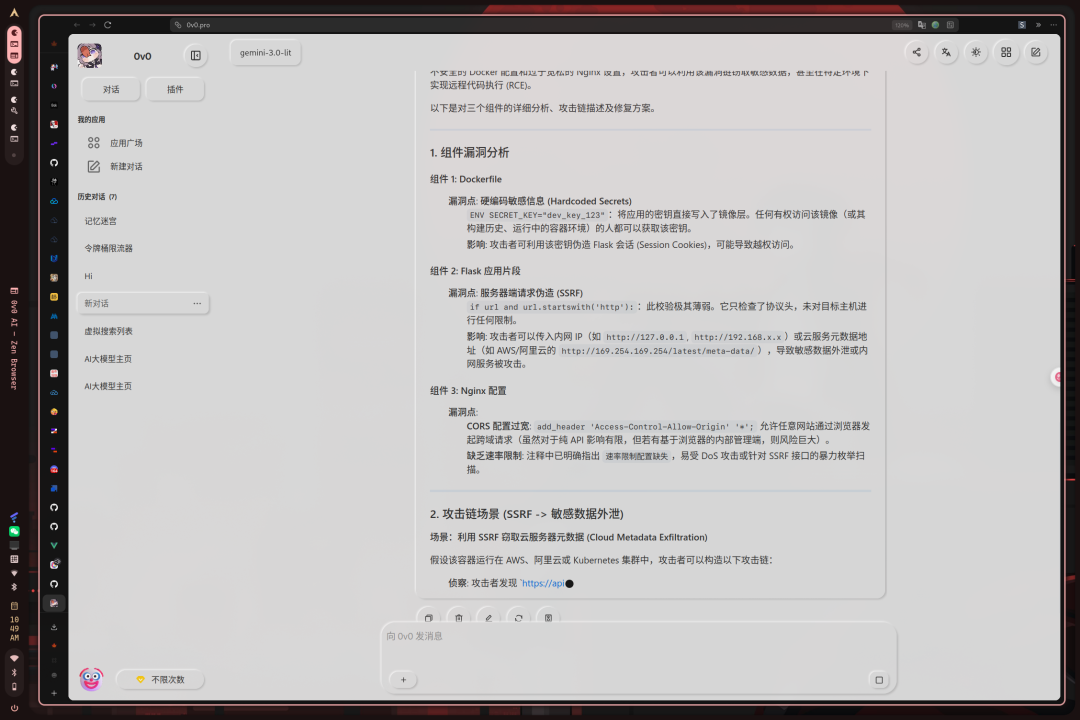Screen dimensions: 1080x720
Task: Switch to the 插件 tab
Action: point(175,90)
